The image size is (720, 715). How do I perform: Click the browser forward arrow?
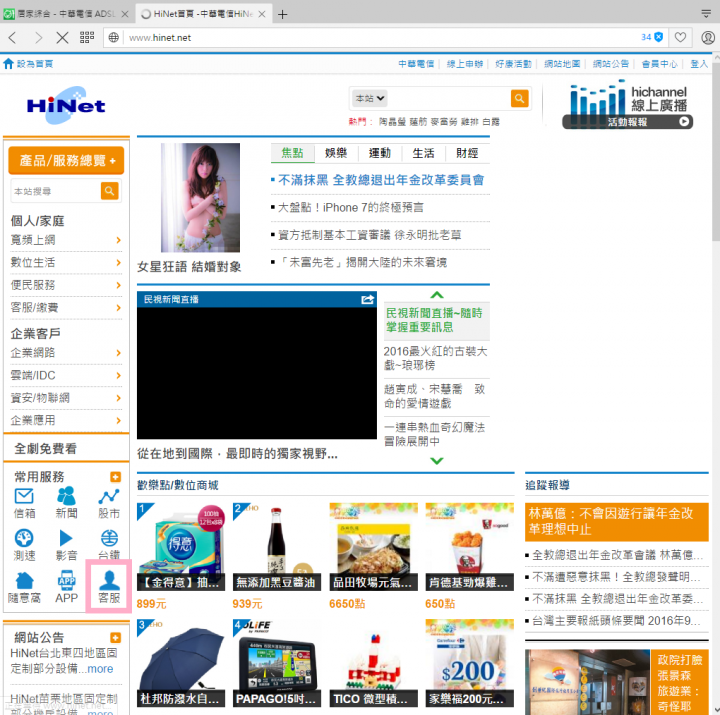click(38, 38)
